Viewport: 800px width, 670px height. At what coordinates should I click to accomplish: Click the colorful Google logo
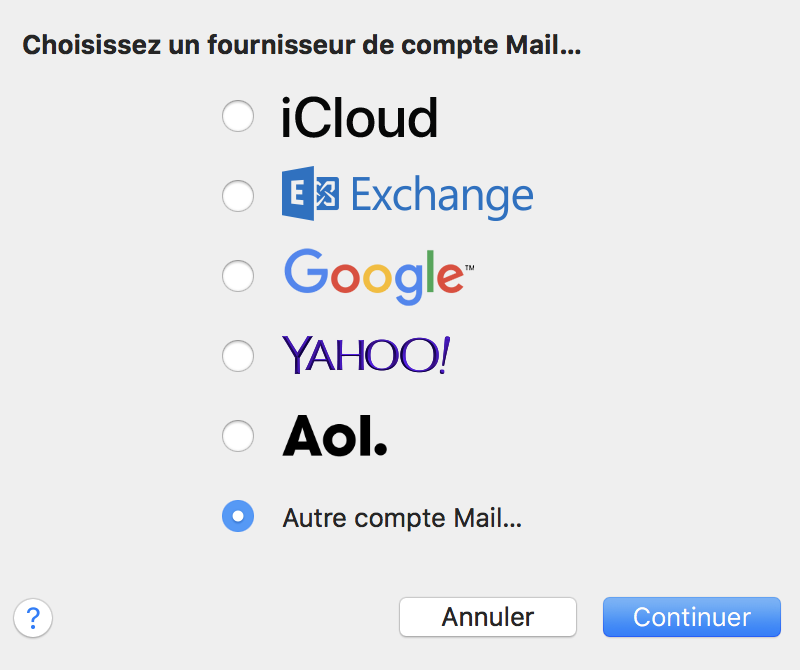point(374,274)
